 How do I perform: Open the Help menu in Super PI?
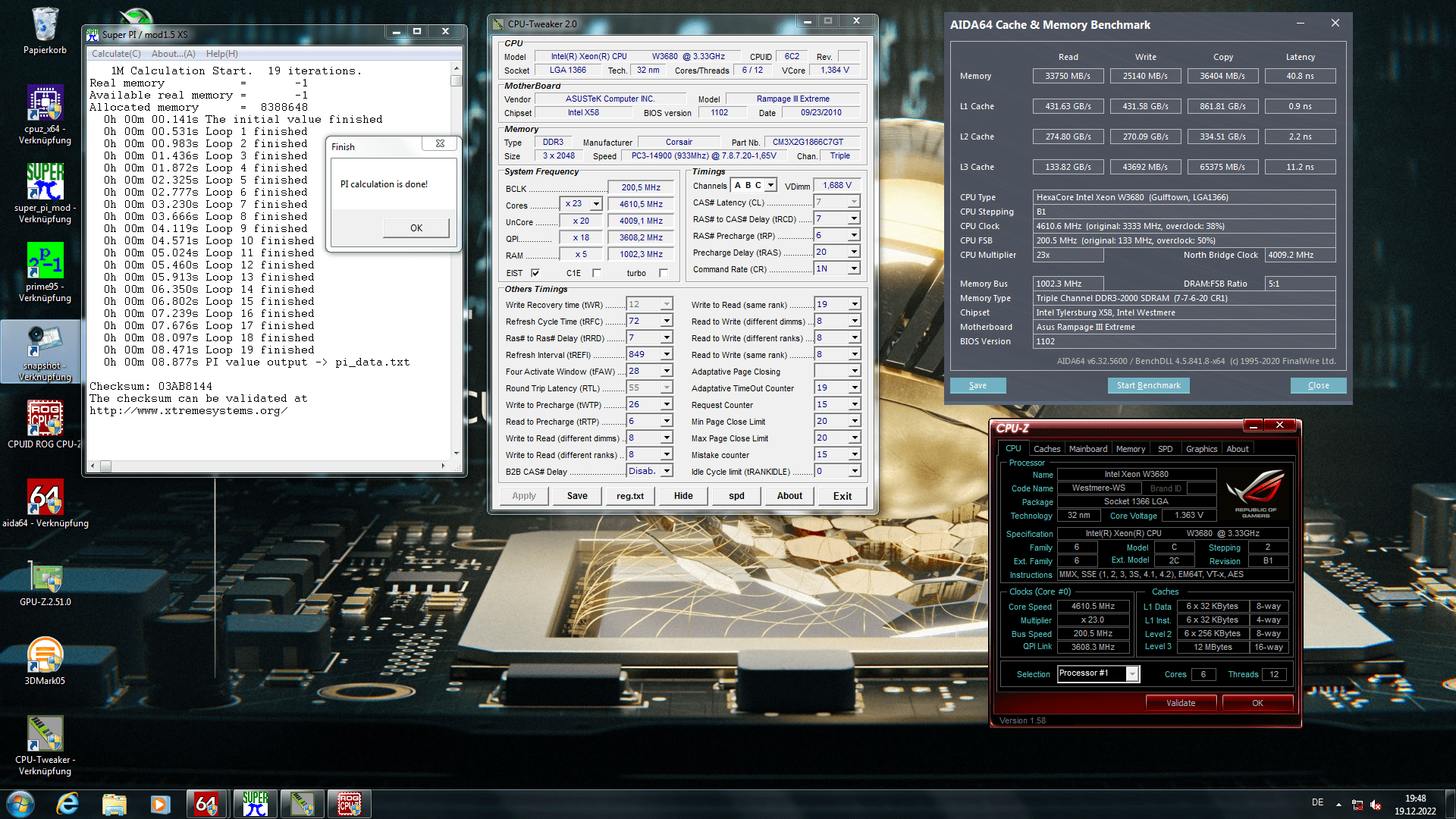click(x=221, y=54)
